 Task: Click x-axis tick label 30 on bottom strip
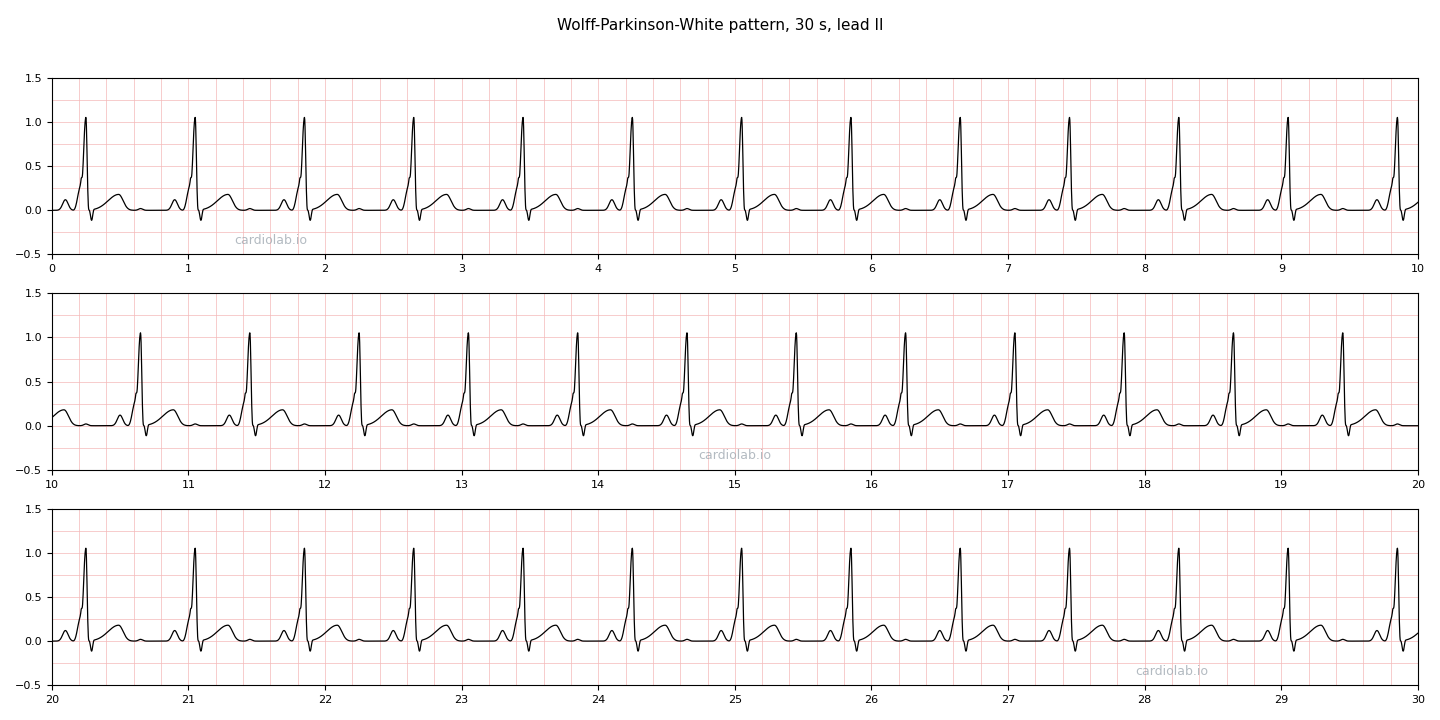point(1418,699)
